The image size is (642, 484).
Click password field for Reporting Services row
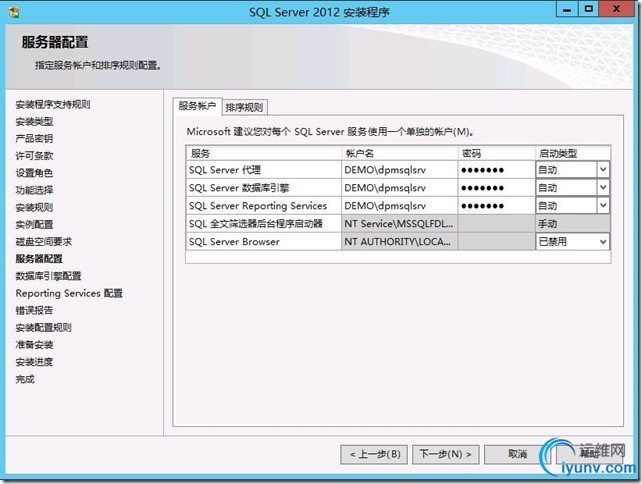pyautogui.click(x=496, y=206)
